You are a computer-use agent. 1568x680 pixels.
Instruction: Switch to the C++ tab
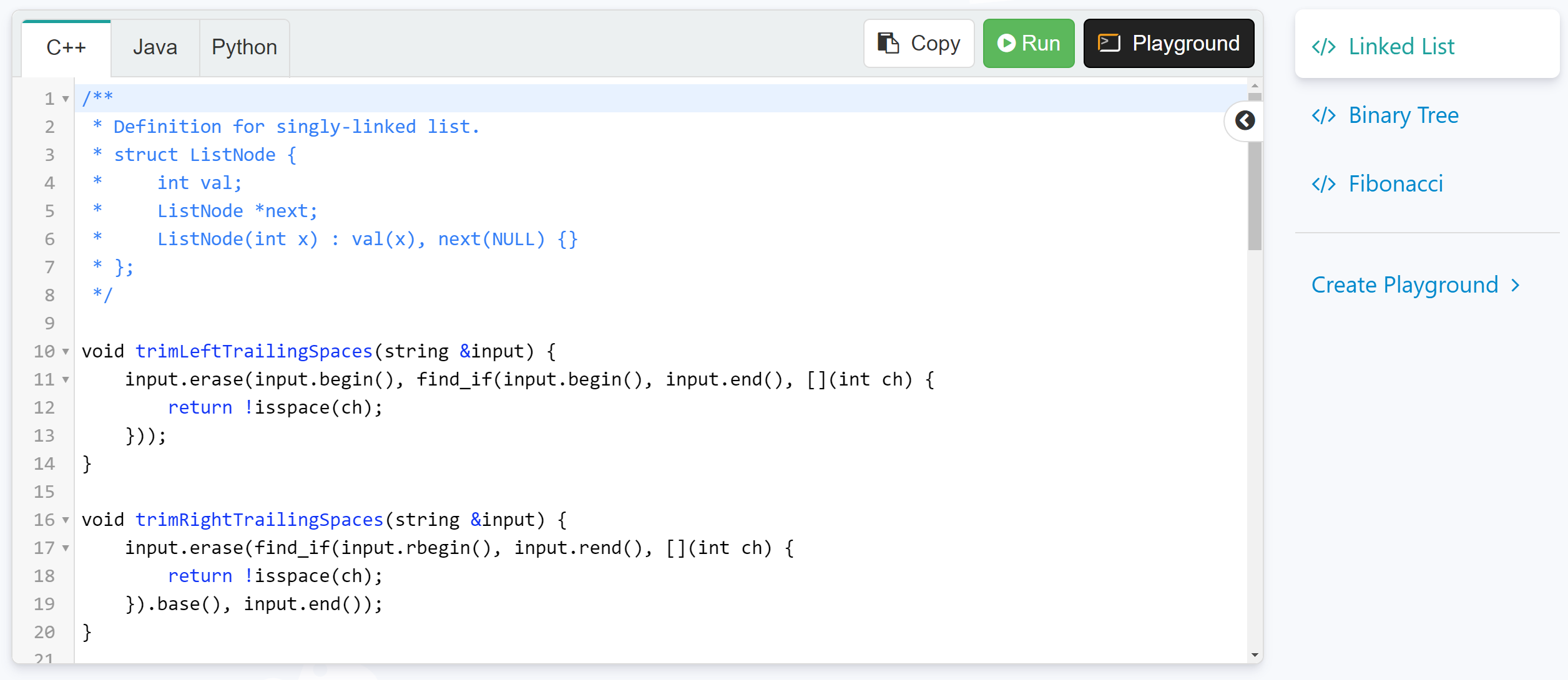pos(66,48)
